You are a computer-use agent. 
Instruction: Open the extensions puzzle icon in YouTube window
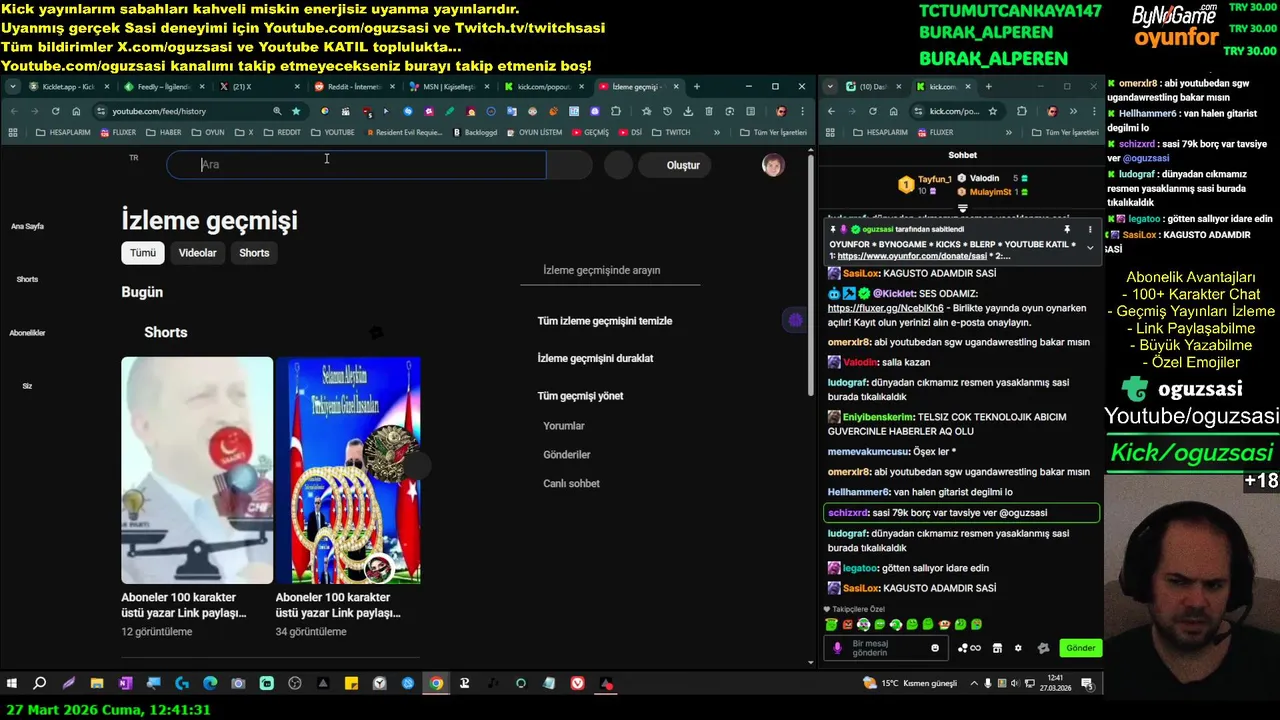pos(616,111)
